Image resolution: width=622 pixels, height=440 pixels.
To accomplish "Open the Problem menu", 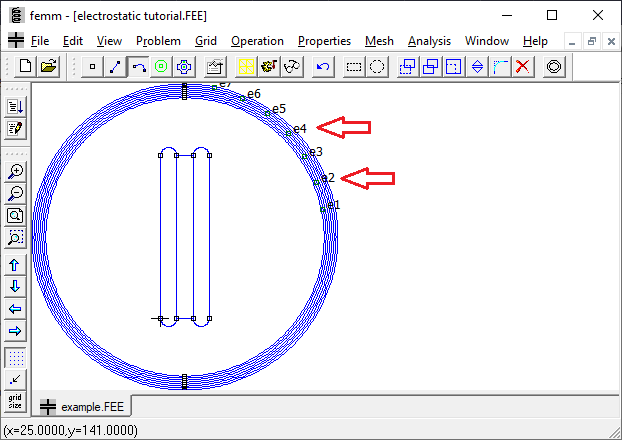I will pyautogui.click(x=158, y=41).
